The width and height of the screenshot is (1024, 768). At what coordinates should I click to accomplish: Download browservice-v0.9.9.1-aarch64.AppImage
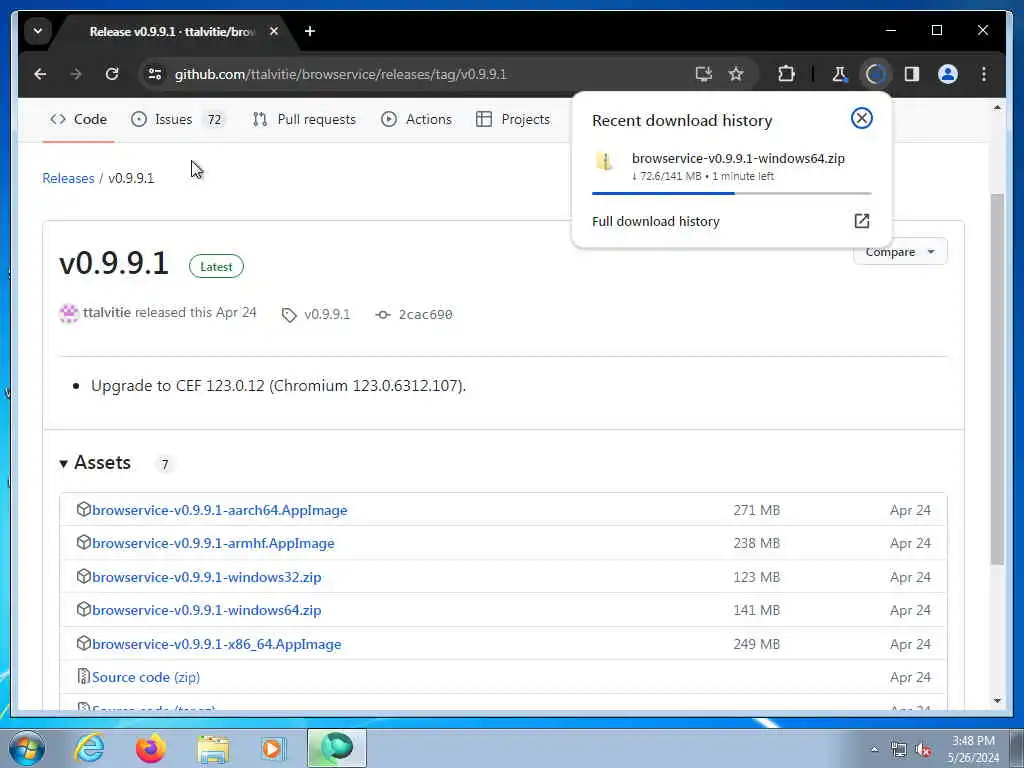[x=219, y=510]
